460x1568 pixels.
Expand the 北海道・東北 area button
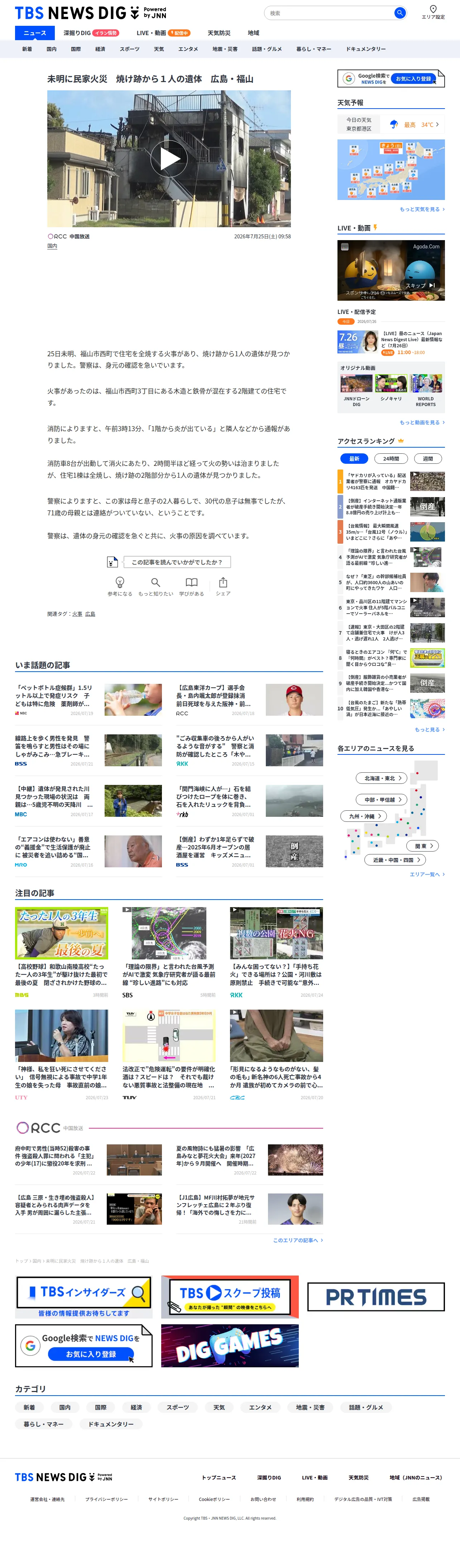[383, 778]
